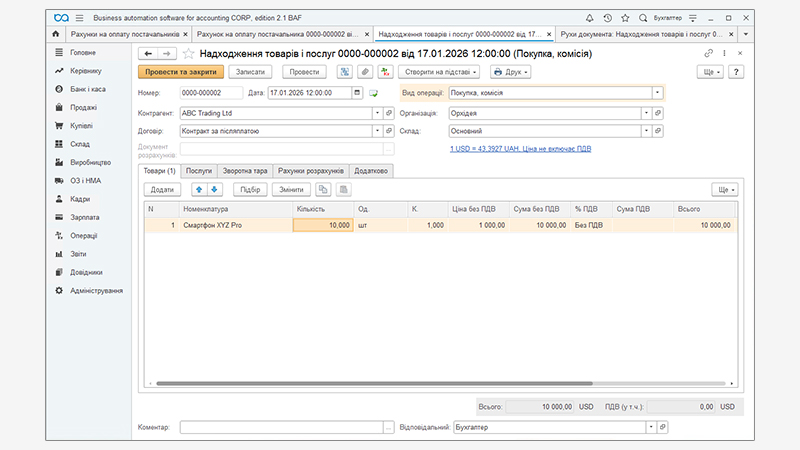
Task: Expand the Вид операції dropdown
Action: [657, 92]
